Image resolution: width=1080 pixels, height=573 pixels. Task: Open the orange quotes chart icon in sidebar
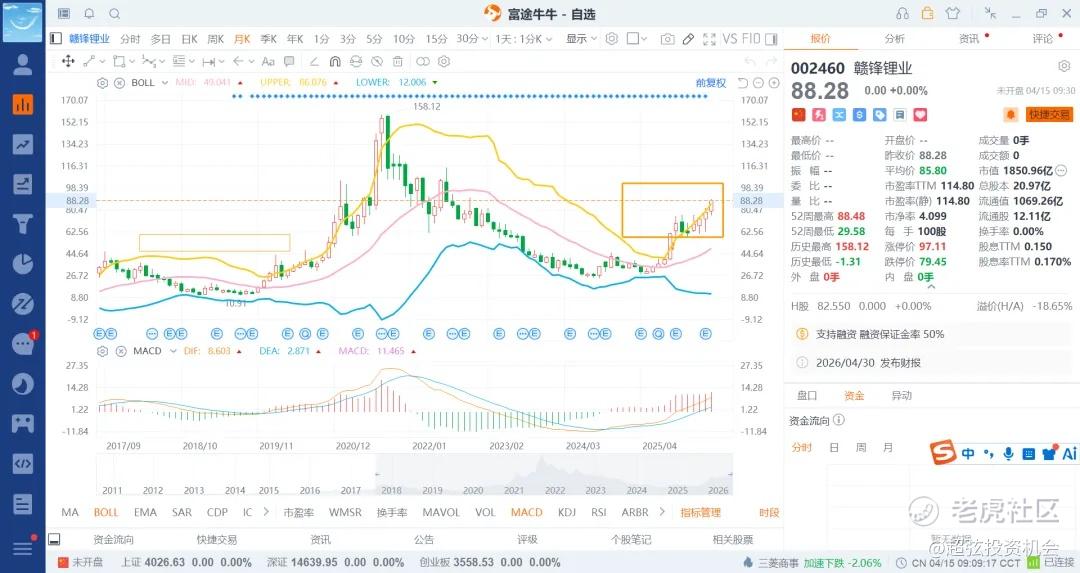(x=23, y=104)
